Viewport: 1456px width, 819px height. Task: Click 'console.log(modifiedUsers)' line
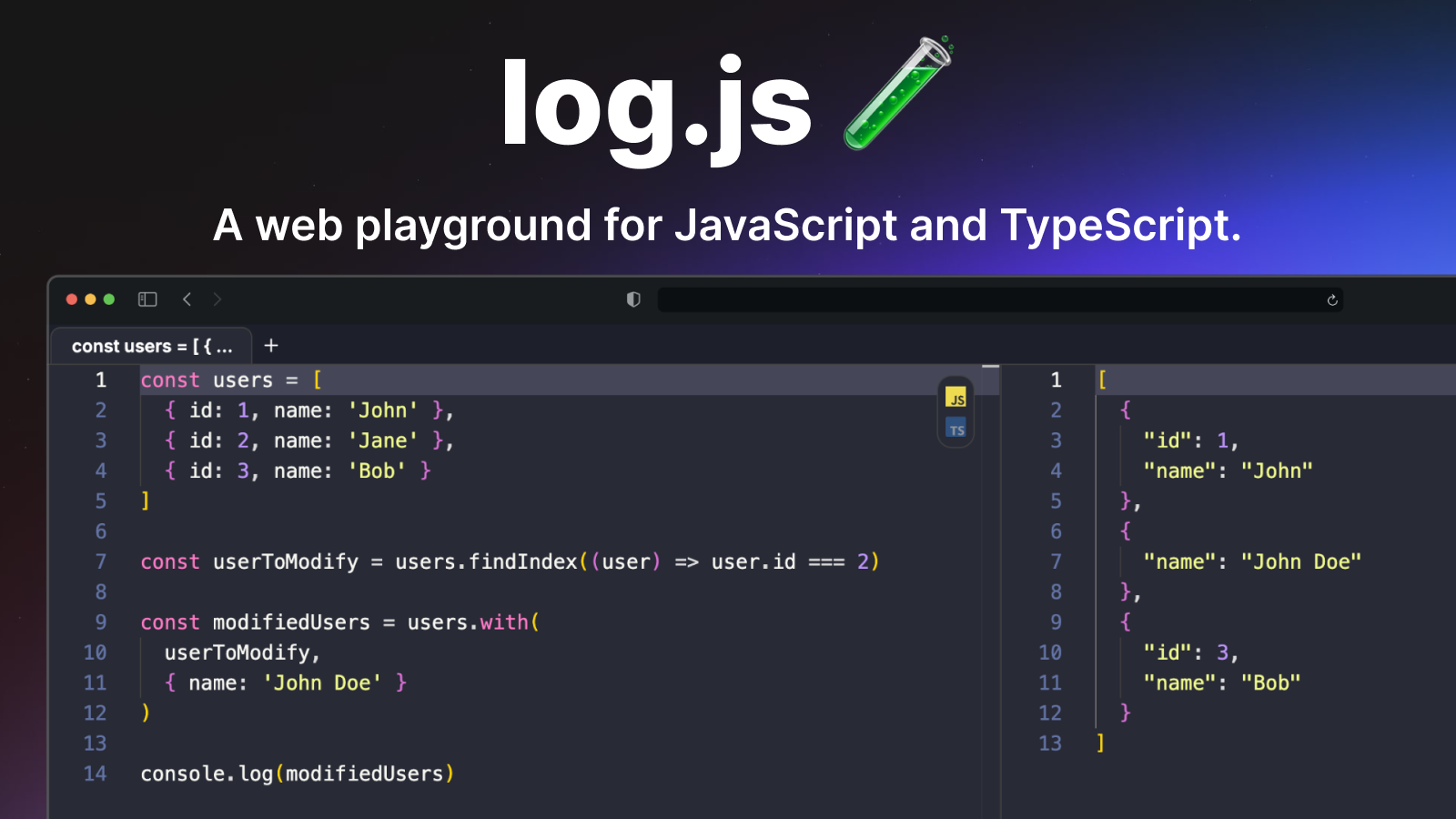298,773
